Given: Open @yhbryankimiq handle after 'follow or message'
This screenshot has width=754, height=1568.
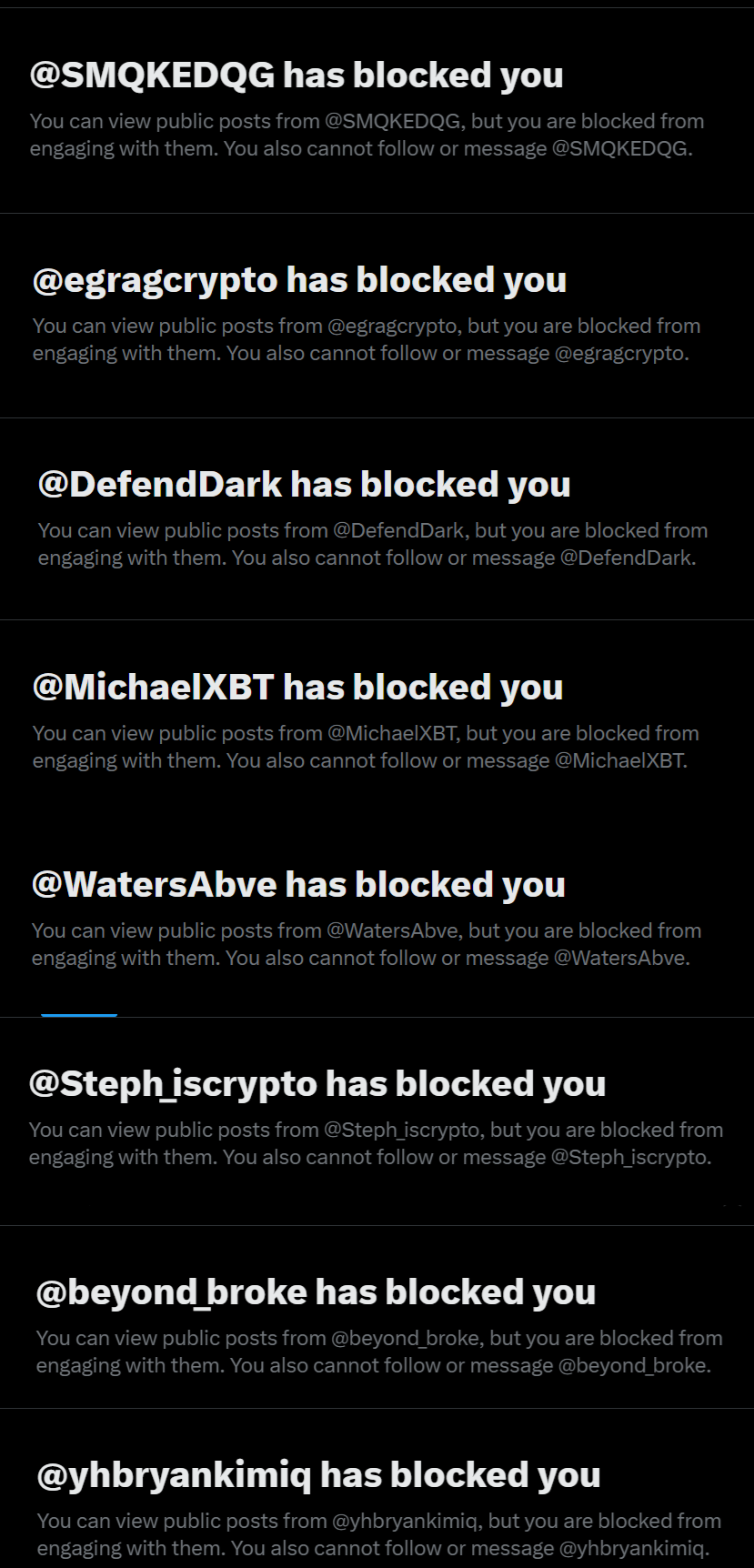Looking at the screenshot, I should (x=631, y=1549).
